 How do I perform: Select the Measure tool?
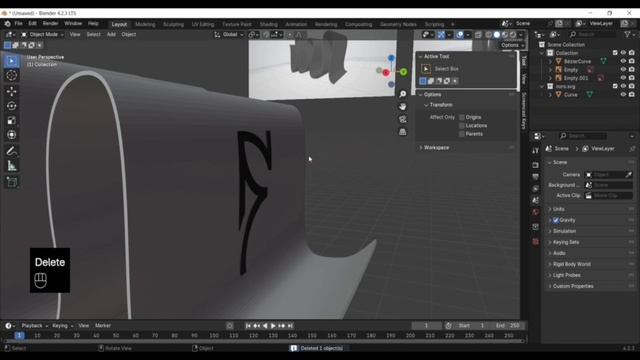click(x=11, y=166)
